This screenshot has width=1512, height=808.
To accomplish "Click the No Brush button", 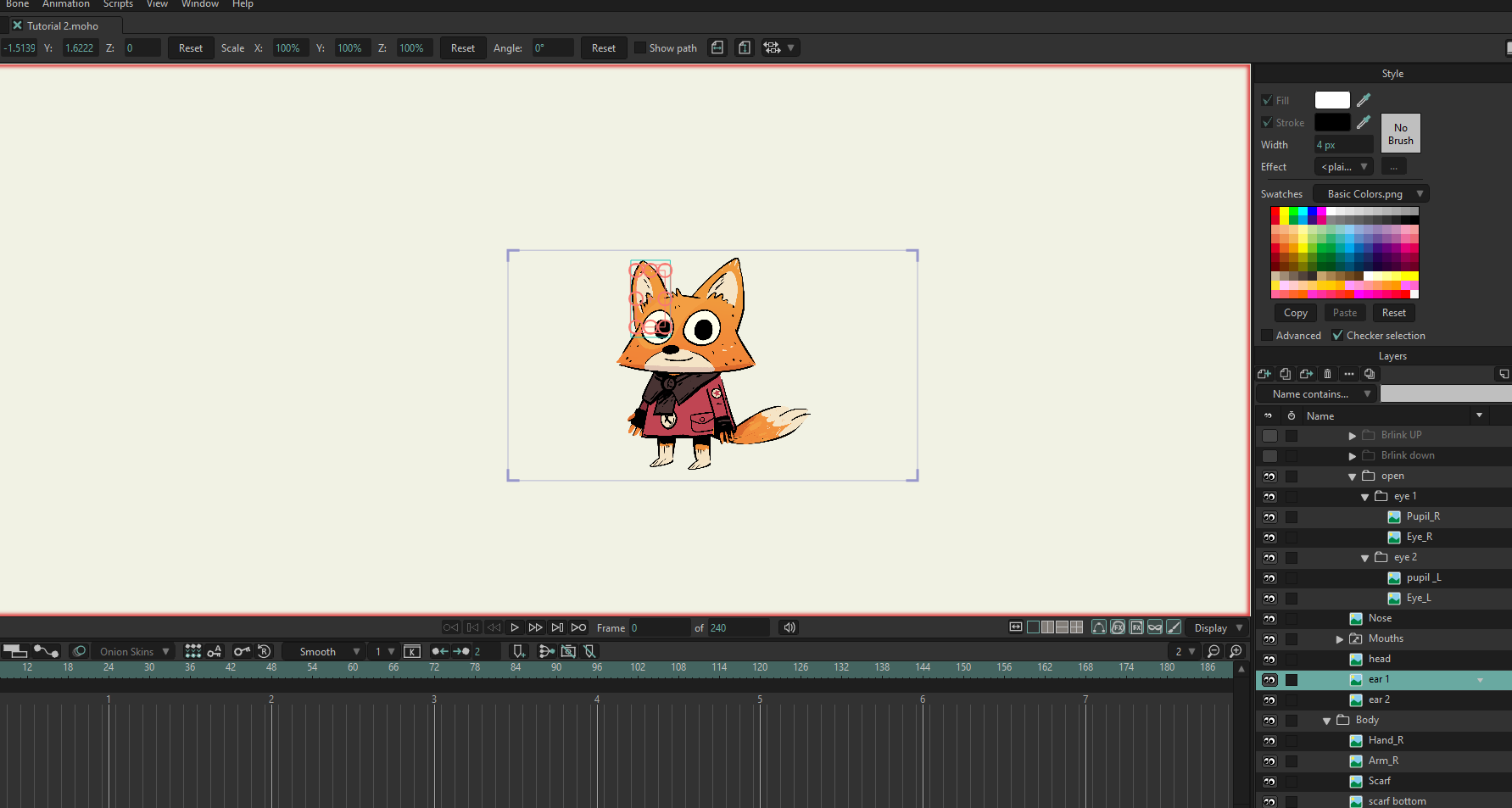I will 1400,134.
